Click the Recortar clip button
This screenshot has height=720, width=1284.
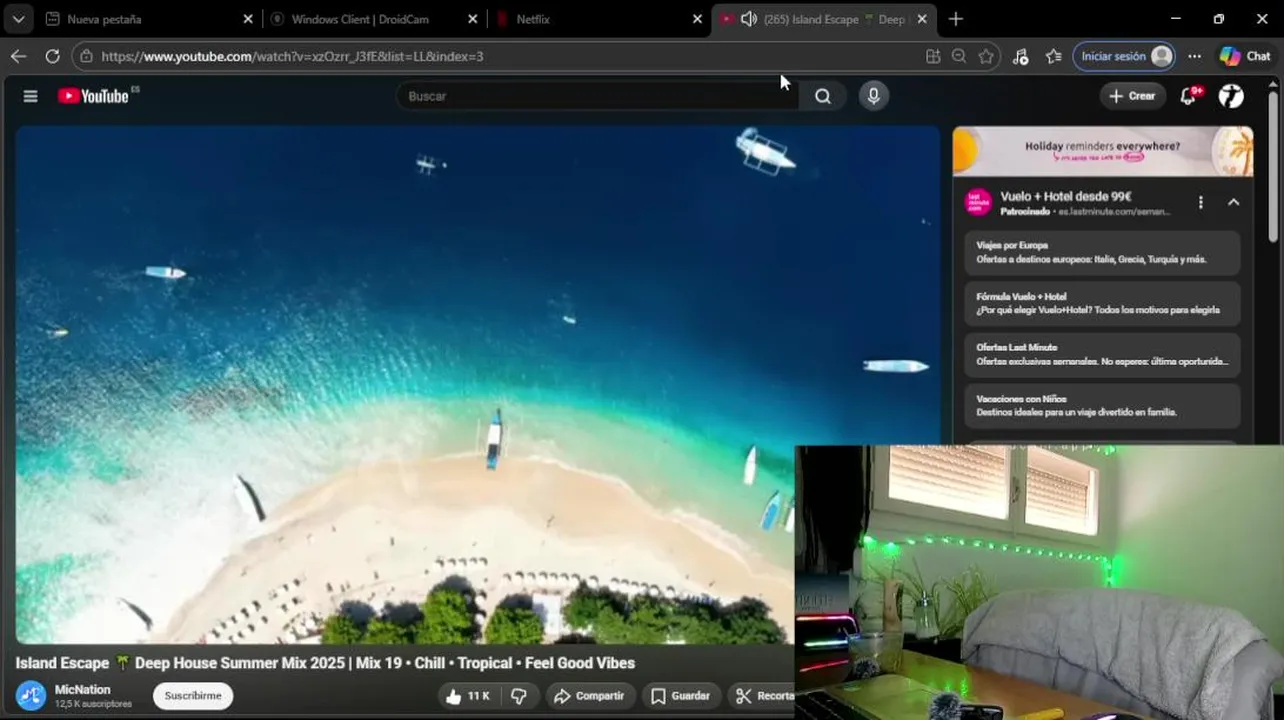click(x=763, y=696)
